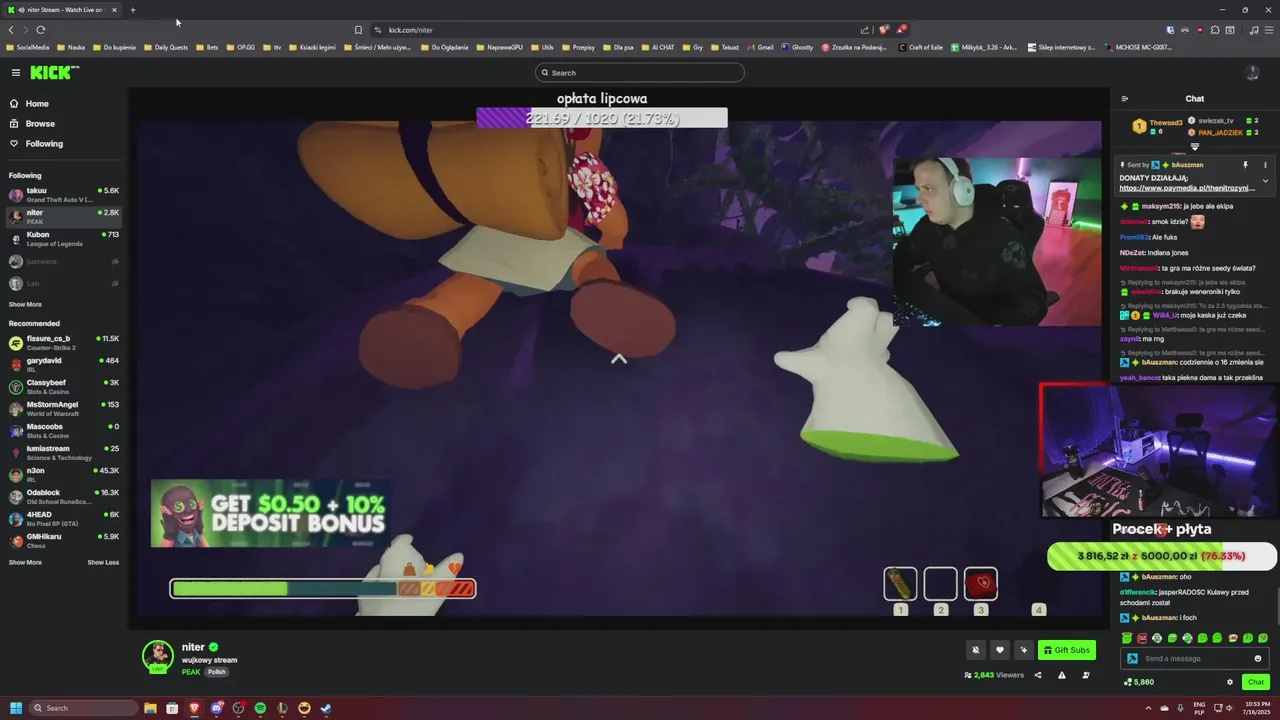Follow niter with the heart button
This screenshot has height=720, width=1280.
click(999, 650)
